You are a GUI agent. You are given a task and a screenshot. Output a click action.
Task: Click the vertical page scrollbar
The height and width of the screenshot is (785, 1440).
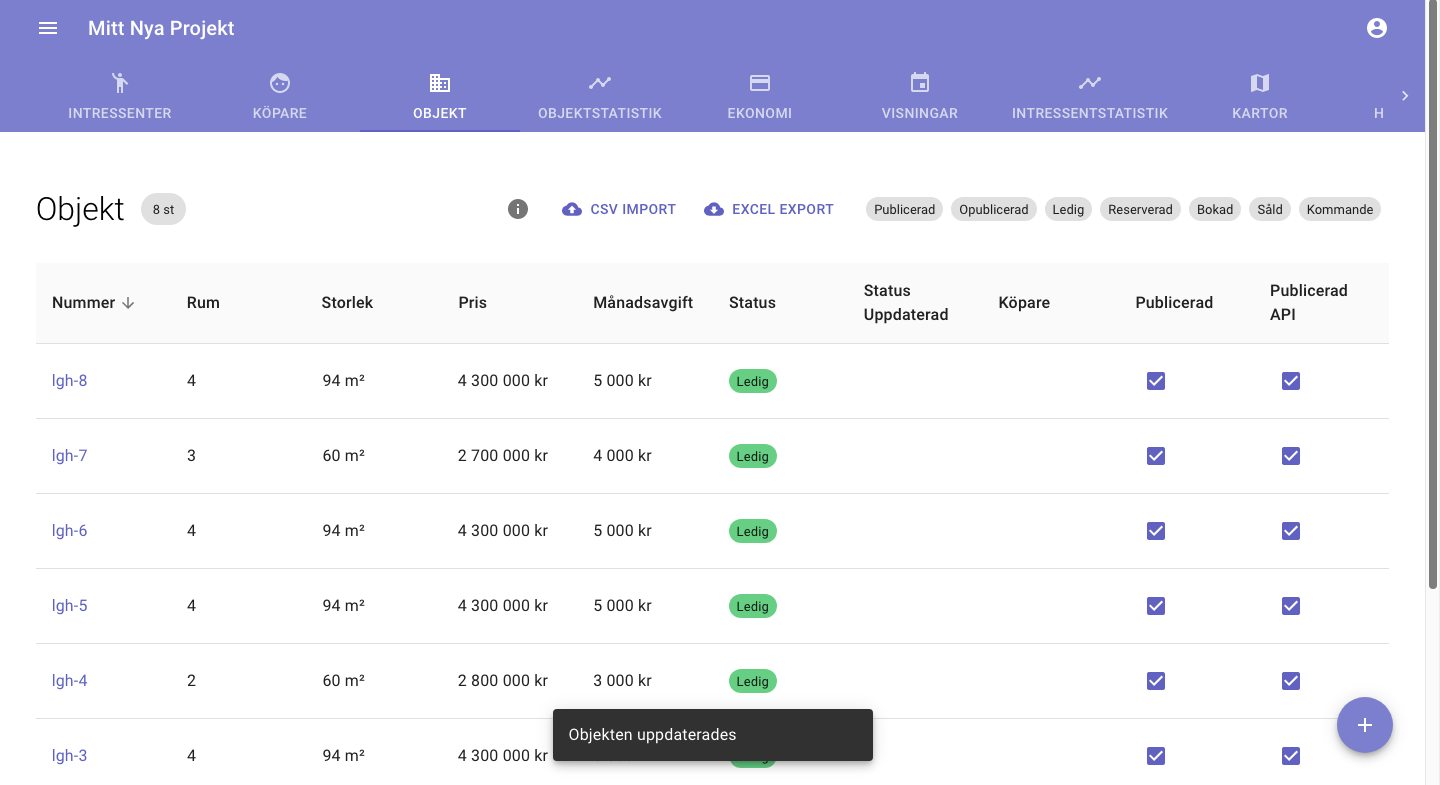pos(1432,300)
